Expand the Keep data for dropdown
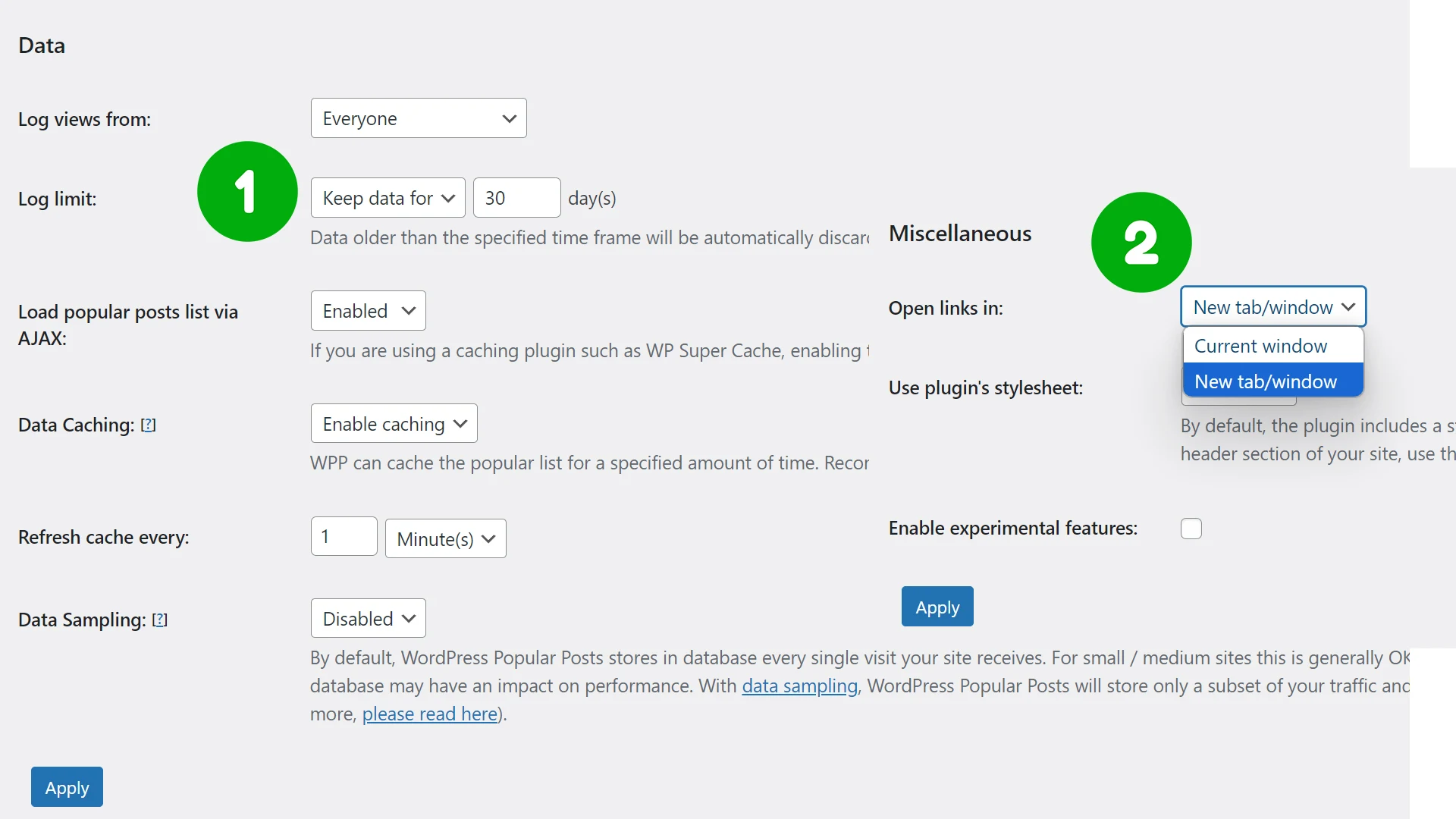The width and height of the screenshot is (1456, 819). pyautogui.click(x=388, y=198)
